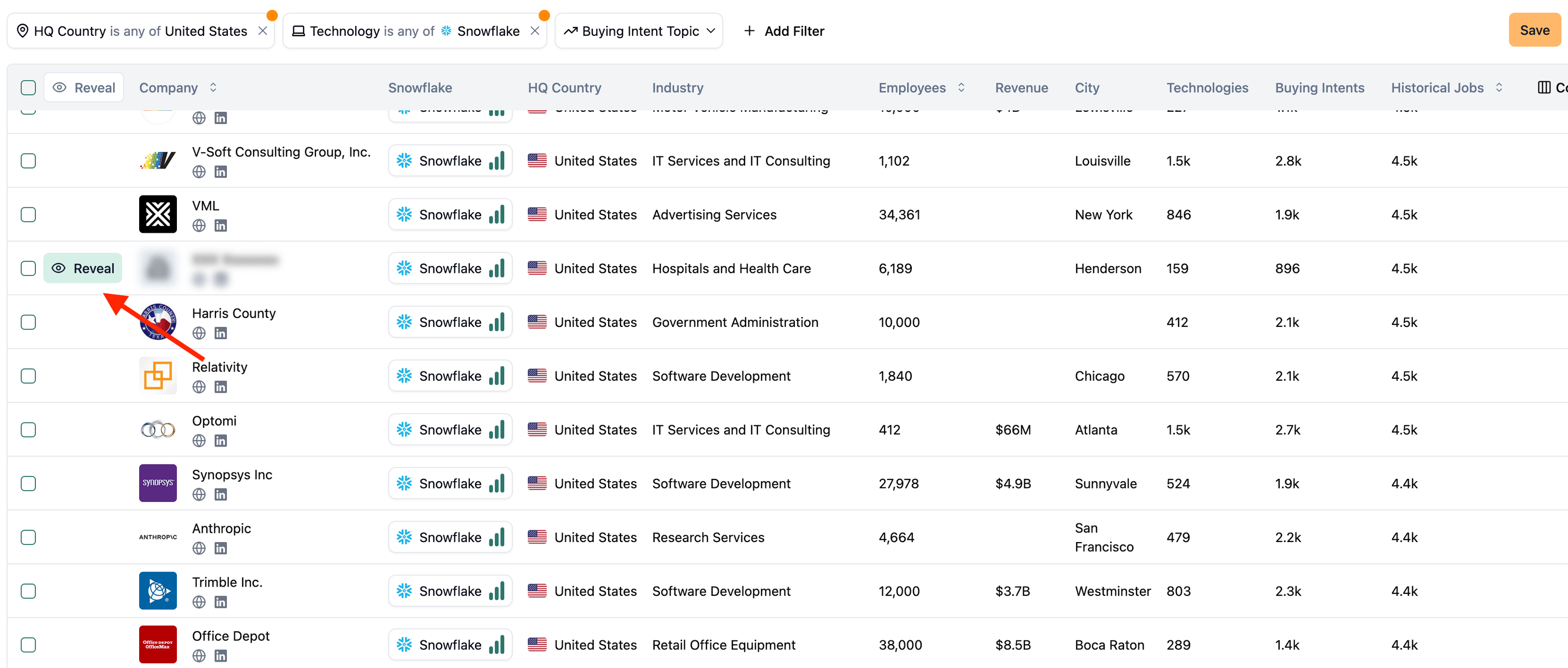
Task: Click Add Filter
Action: [784, 31]
